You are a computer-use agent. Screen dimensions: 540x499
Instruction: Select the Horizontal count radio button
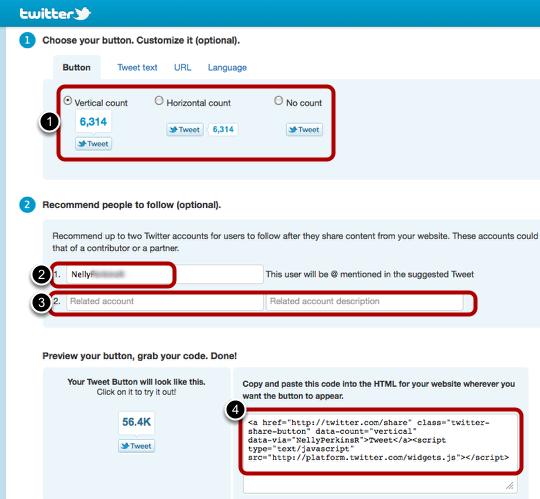(159, 101)
